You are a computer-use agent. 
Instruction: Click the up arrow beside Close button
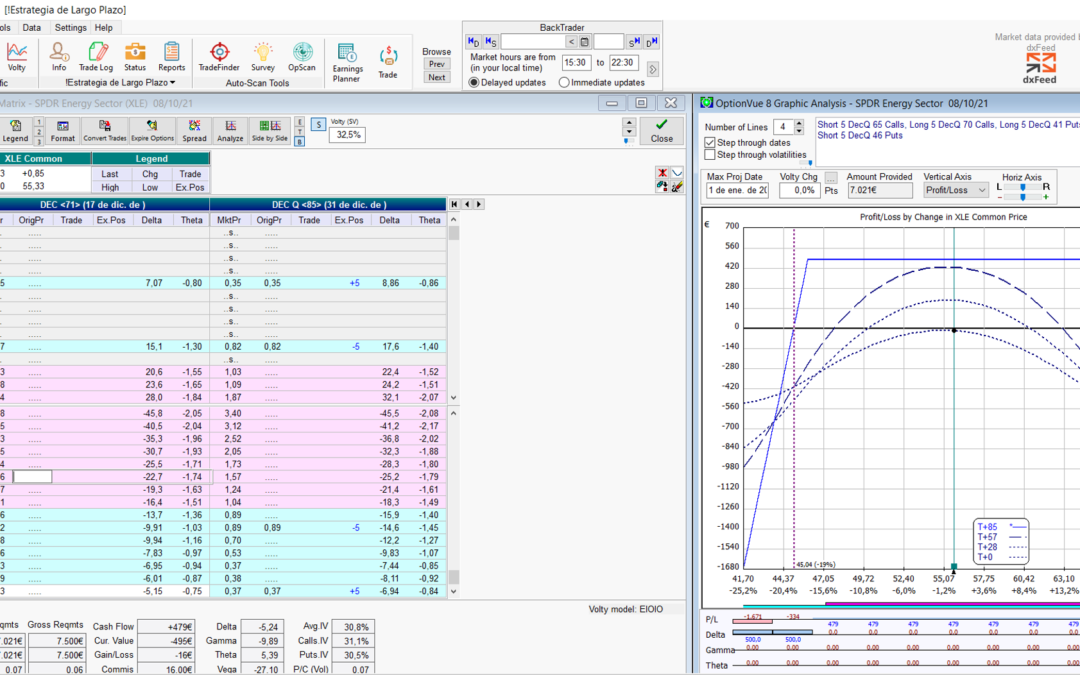point(629,122)
